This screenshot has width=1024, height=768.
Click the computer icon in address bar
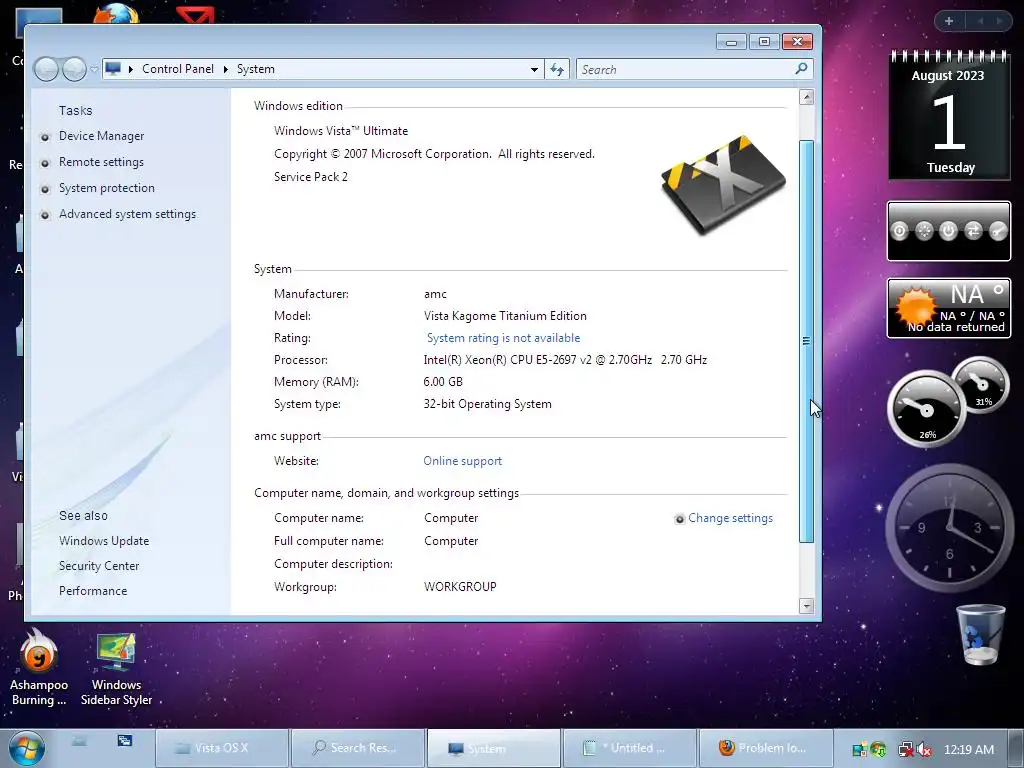pyautogui.click(x=113, y=69)
